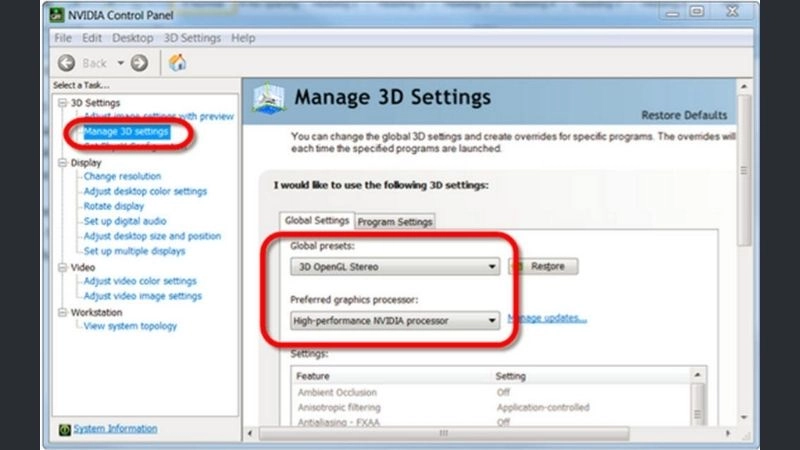Click the Manage 3D Settings header icon
The image size is (800, 450).
pos(269,98)
